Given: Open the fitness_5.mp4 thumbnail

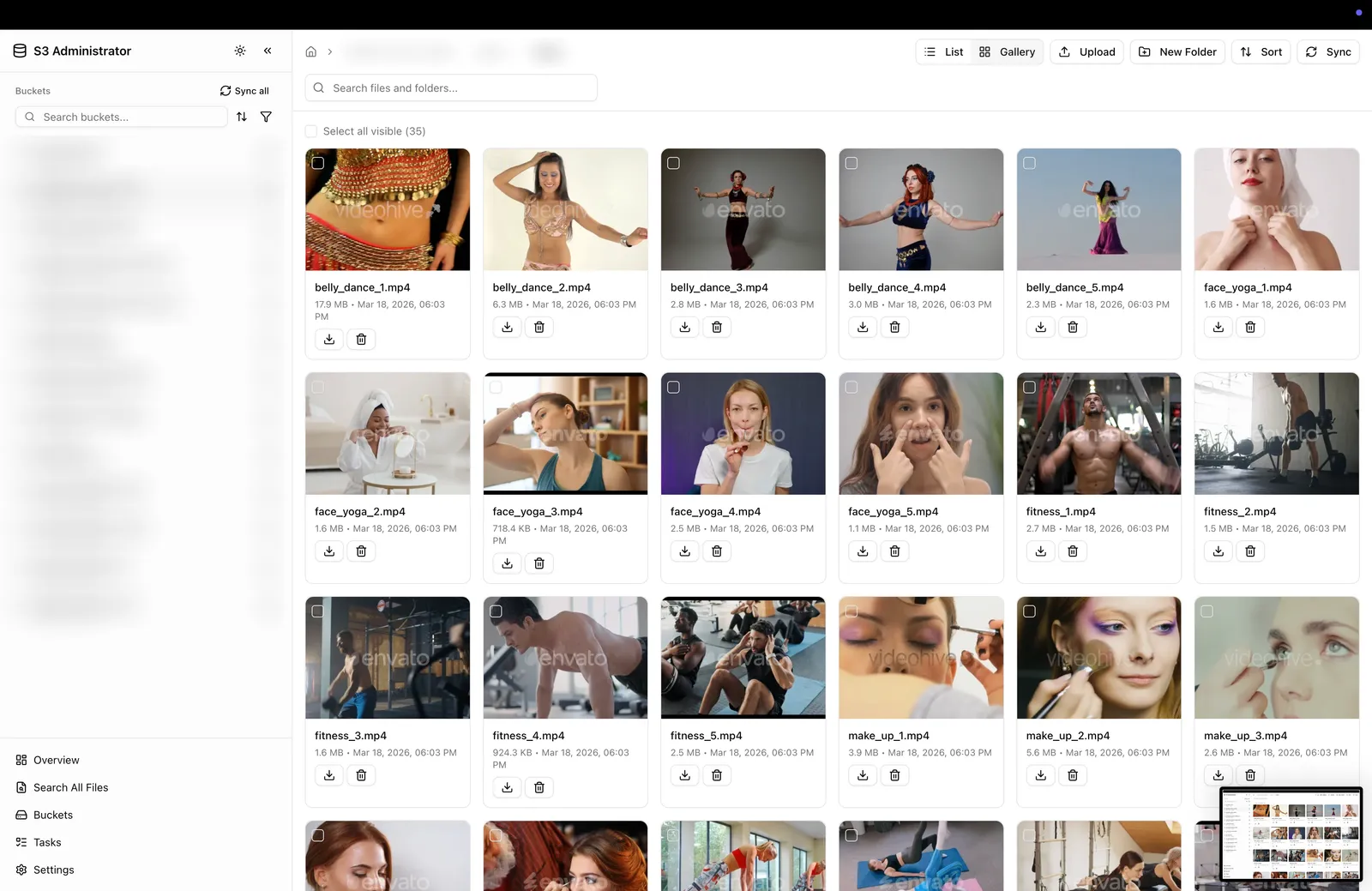Looking at the screenshot, I should pos(743,658).
